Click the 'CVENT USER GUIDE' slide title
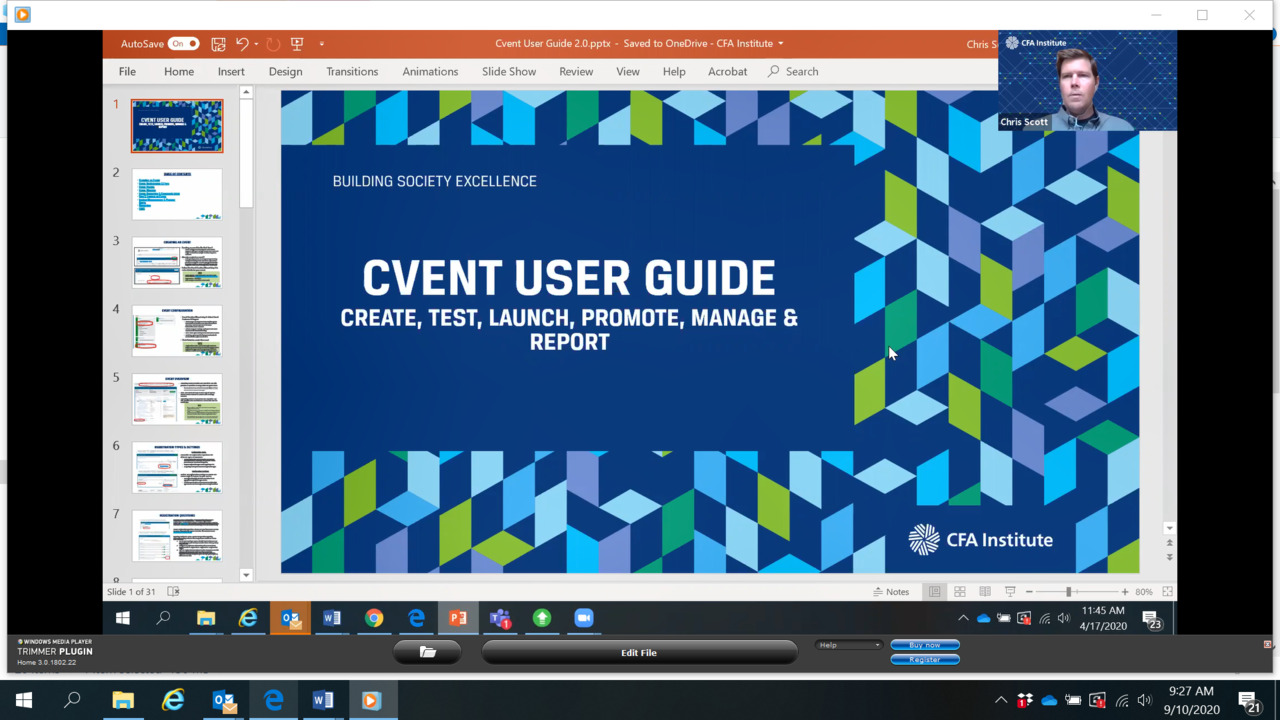 568,278
